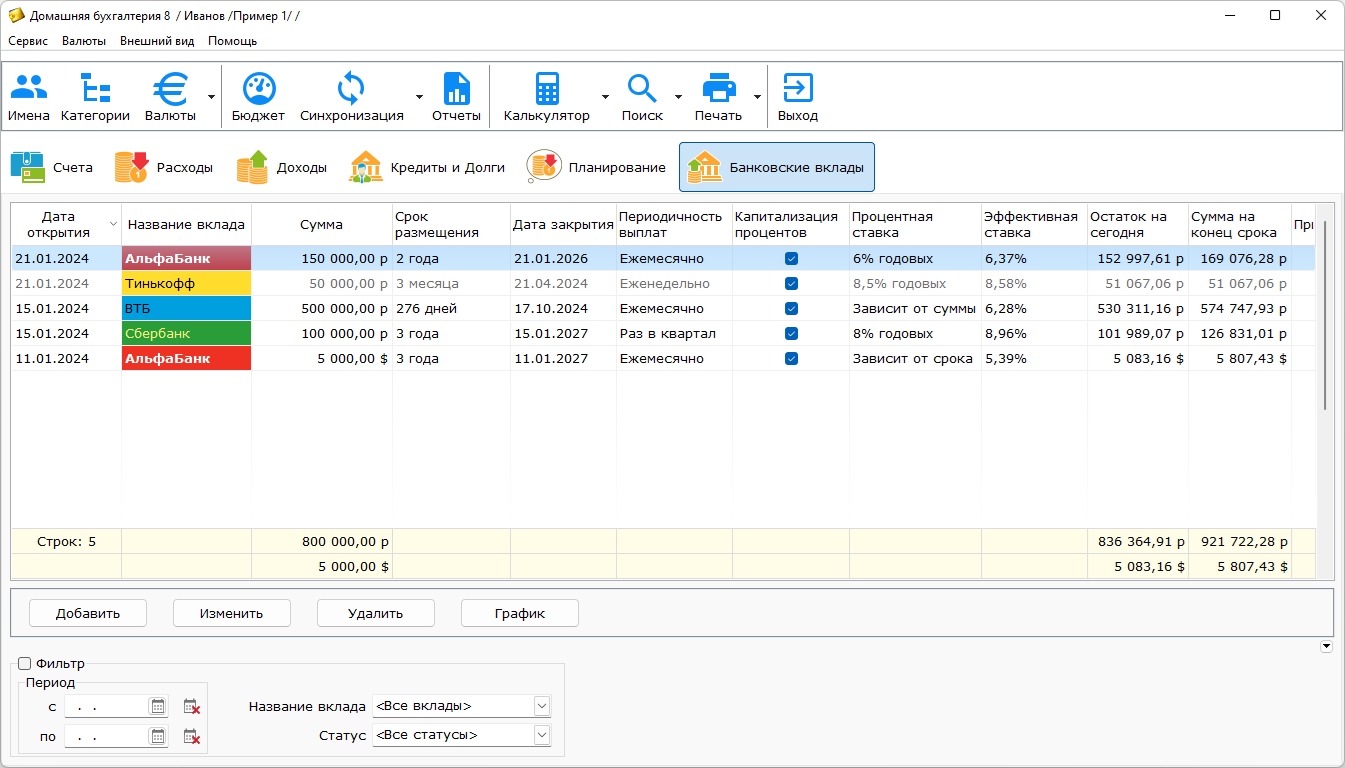This screenshot has width=1345, height=768.
Task: Switch to the Расходы tab
Action: pos(164,167)
